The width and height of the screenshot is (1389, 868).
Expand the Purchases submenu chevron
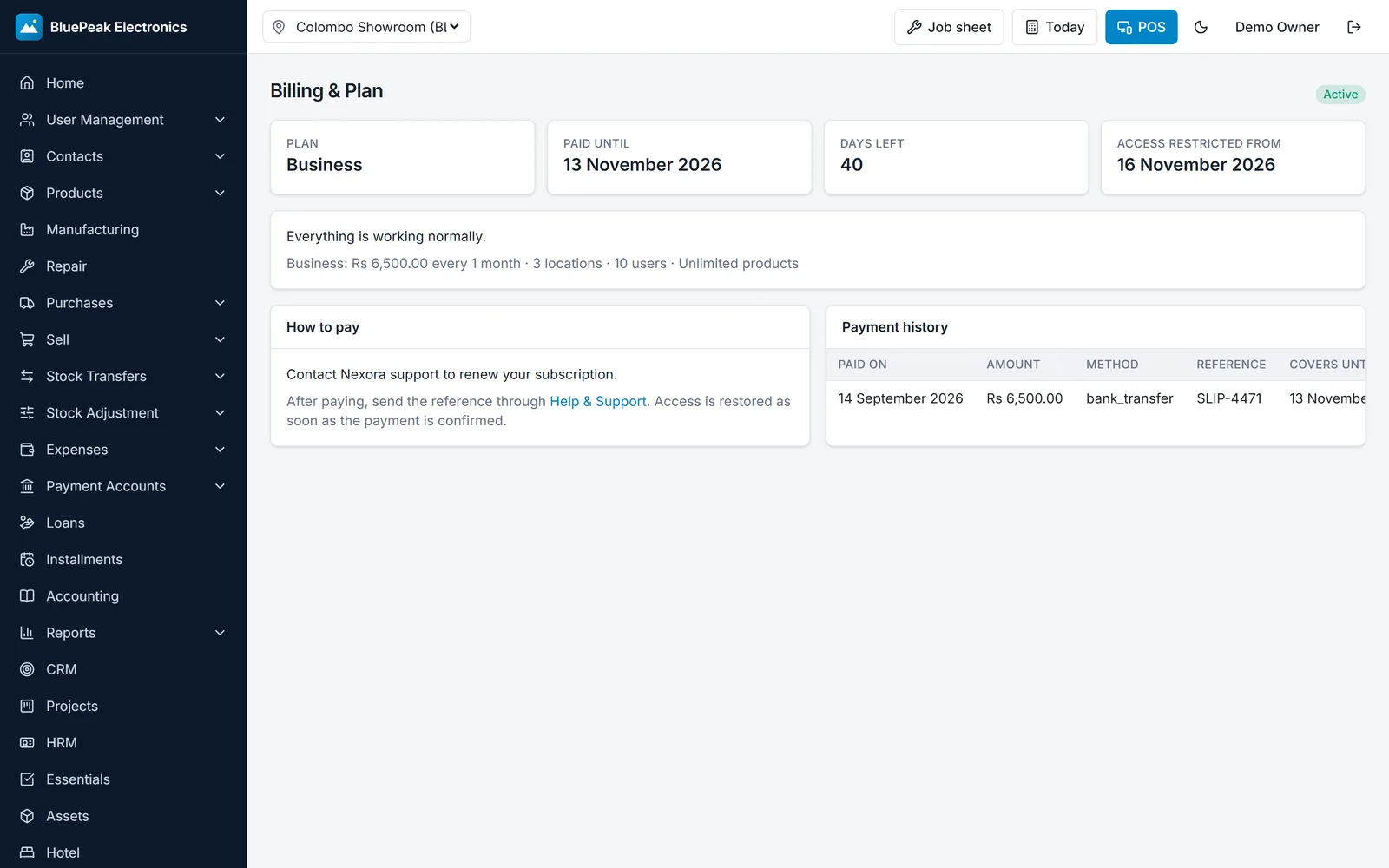pyautogui.click(x=220, y=303)
